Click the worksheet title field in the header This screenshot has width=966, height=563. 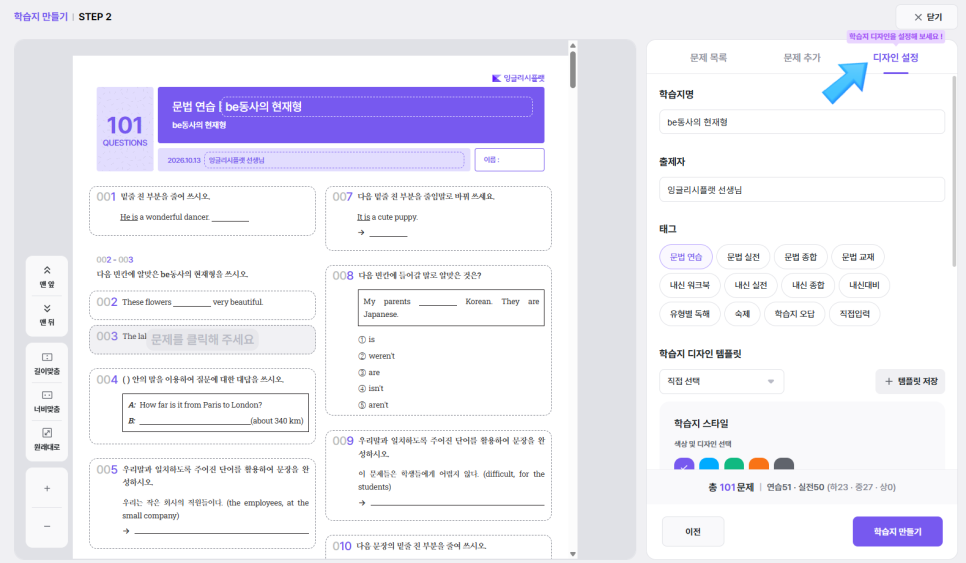click(x=376, y=107)
